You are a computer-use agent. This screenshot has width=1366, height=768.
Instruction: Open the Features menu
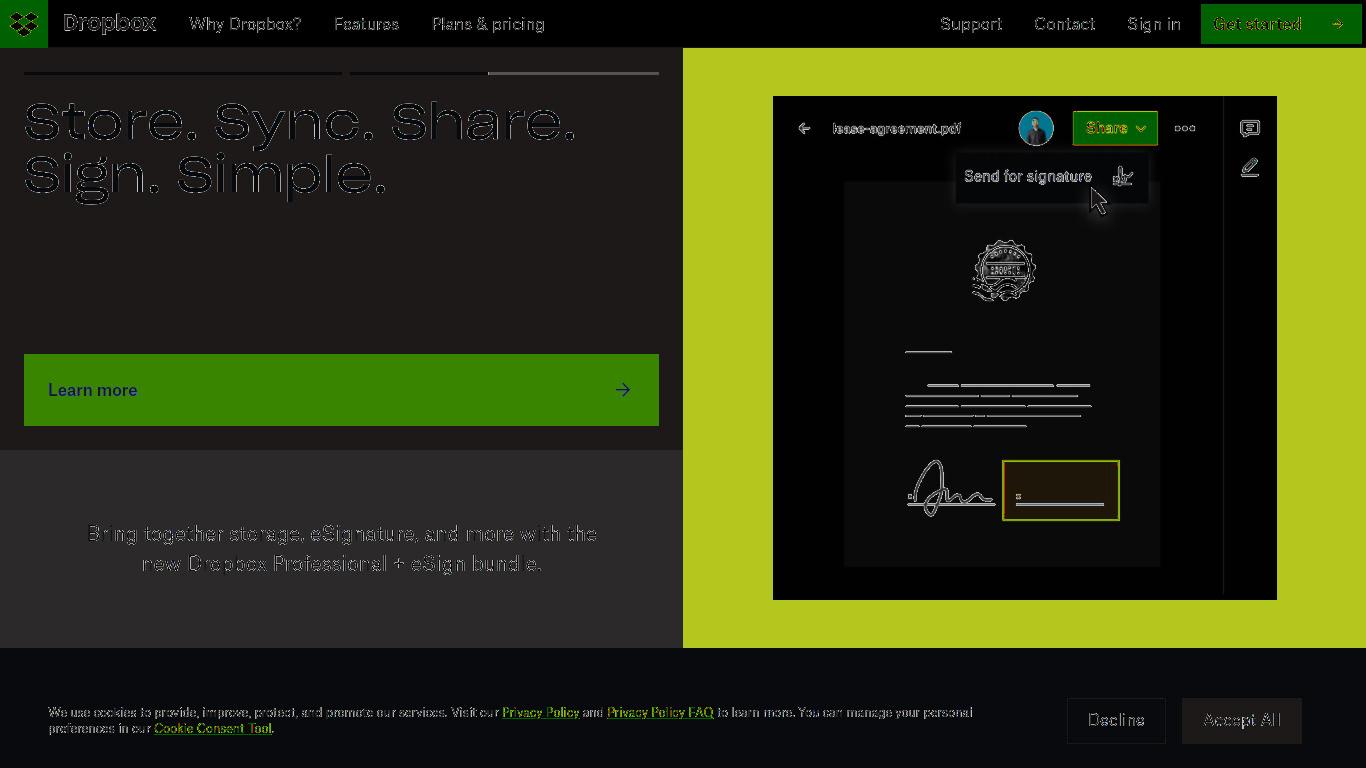click(366, 24)
